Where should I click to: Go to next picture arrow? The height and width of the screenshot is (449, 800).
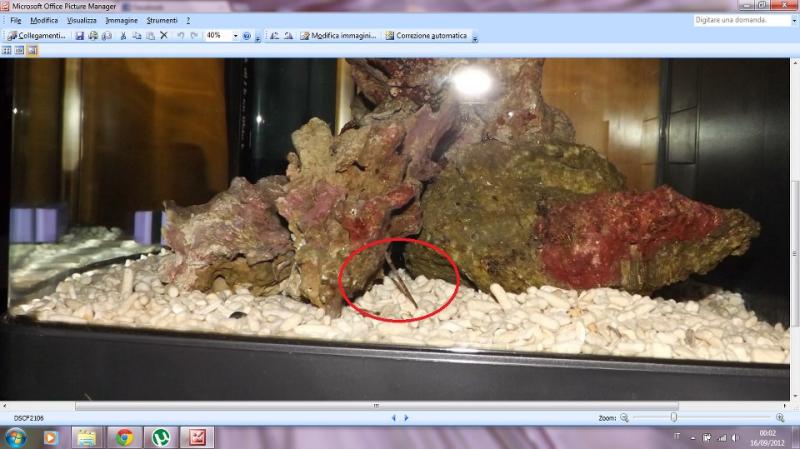[406, 418]
